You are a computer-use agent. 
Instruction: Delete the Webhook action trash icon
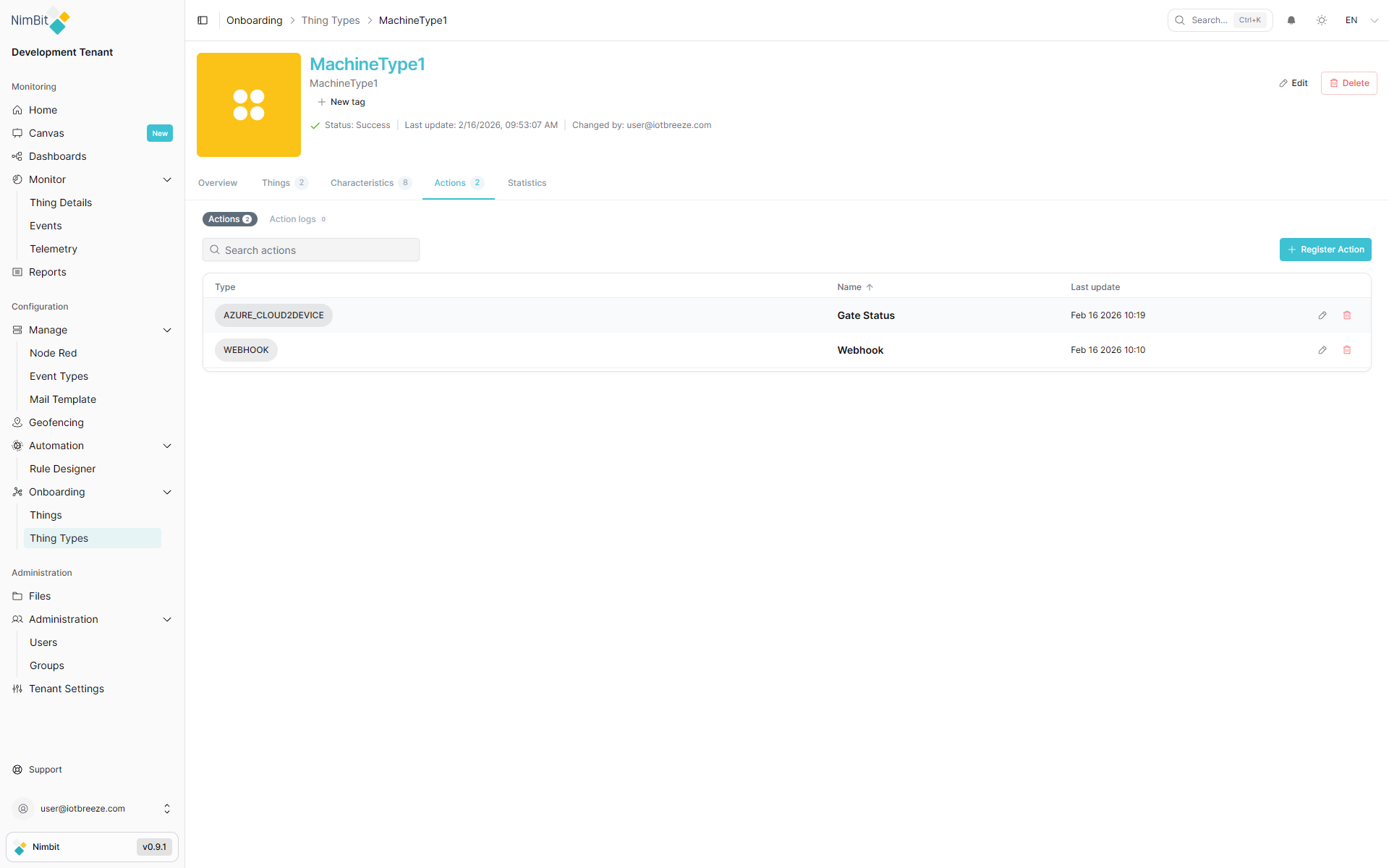tap(1347, 350)
